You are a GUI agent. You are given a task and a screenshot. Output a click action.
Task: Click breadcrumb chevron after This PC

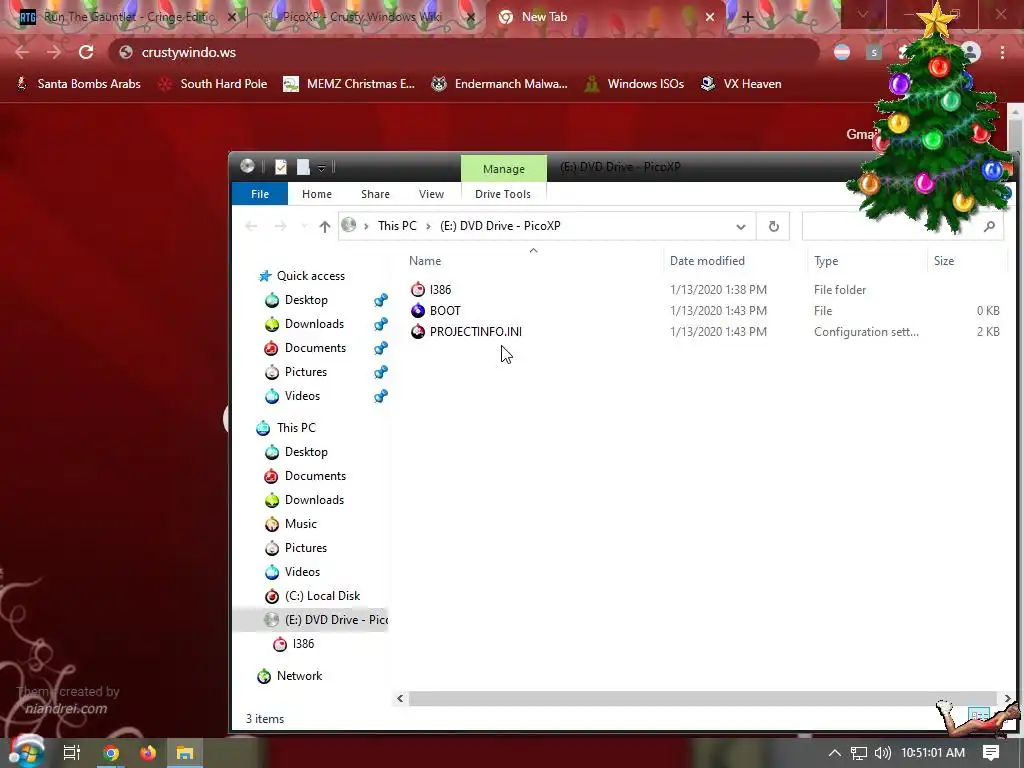(x=428, y=226)
